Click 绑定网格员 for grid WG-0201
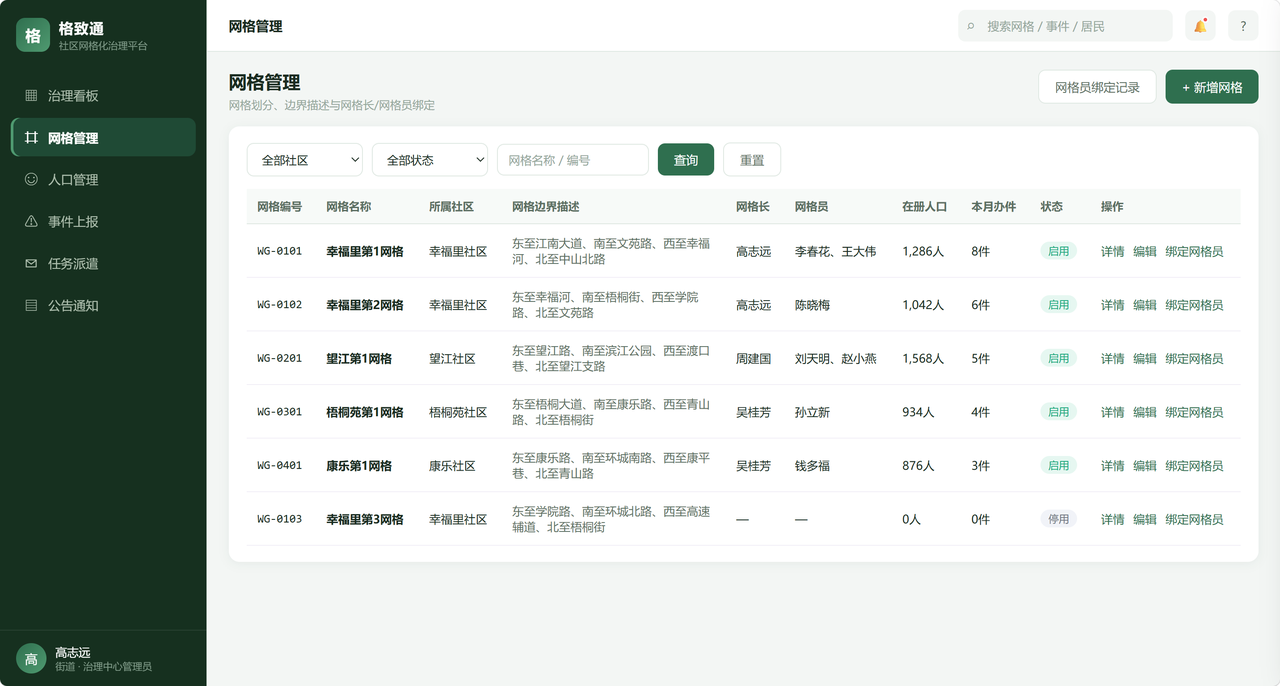1280x686 pixels. [1194, 359]
